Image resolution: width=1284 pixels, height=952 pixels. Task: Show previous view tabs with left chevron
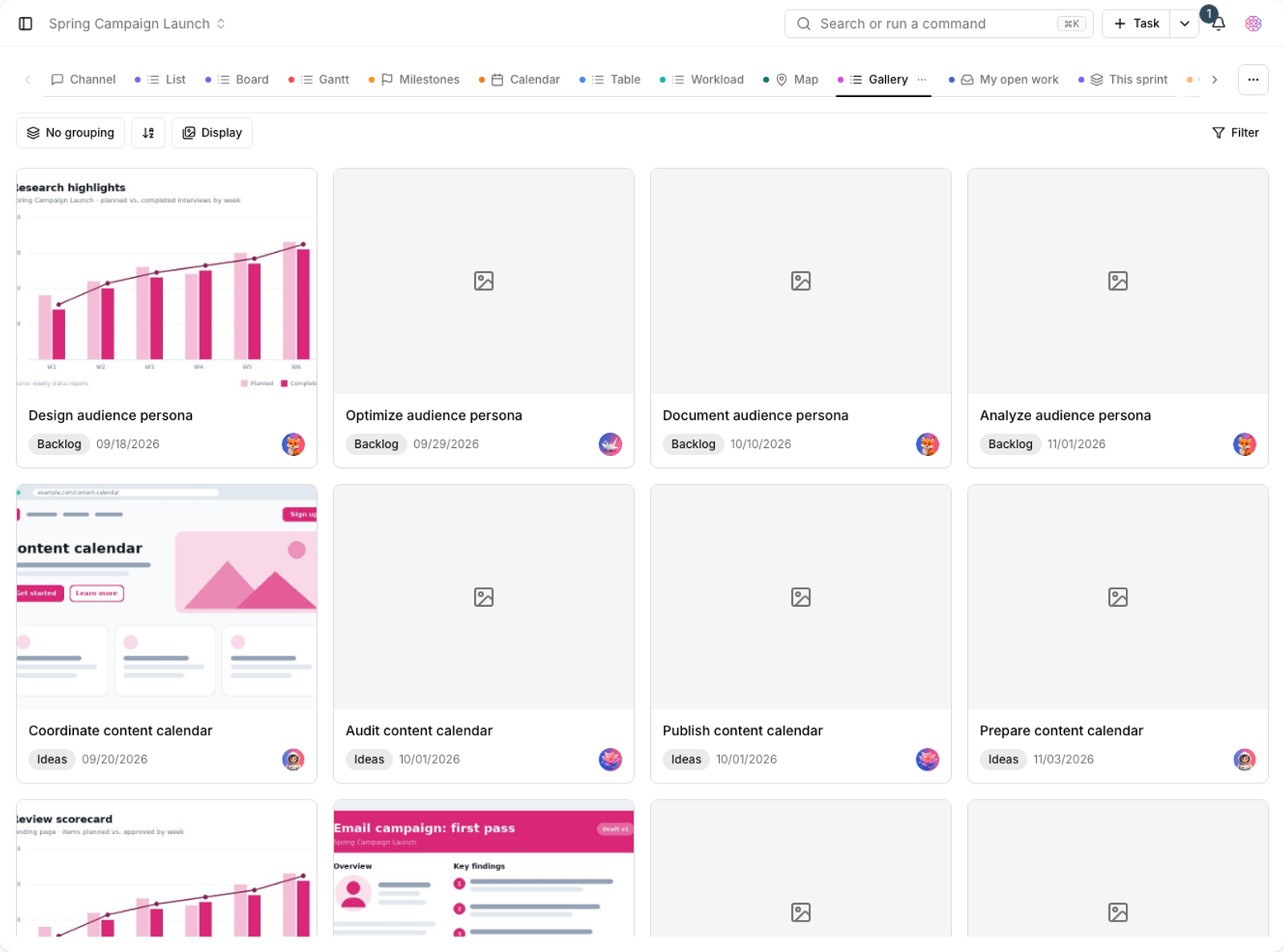[x=28, y=79]
